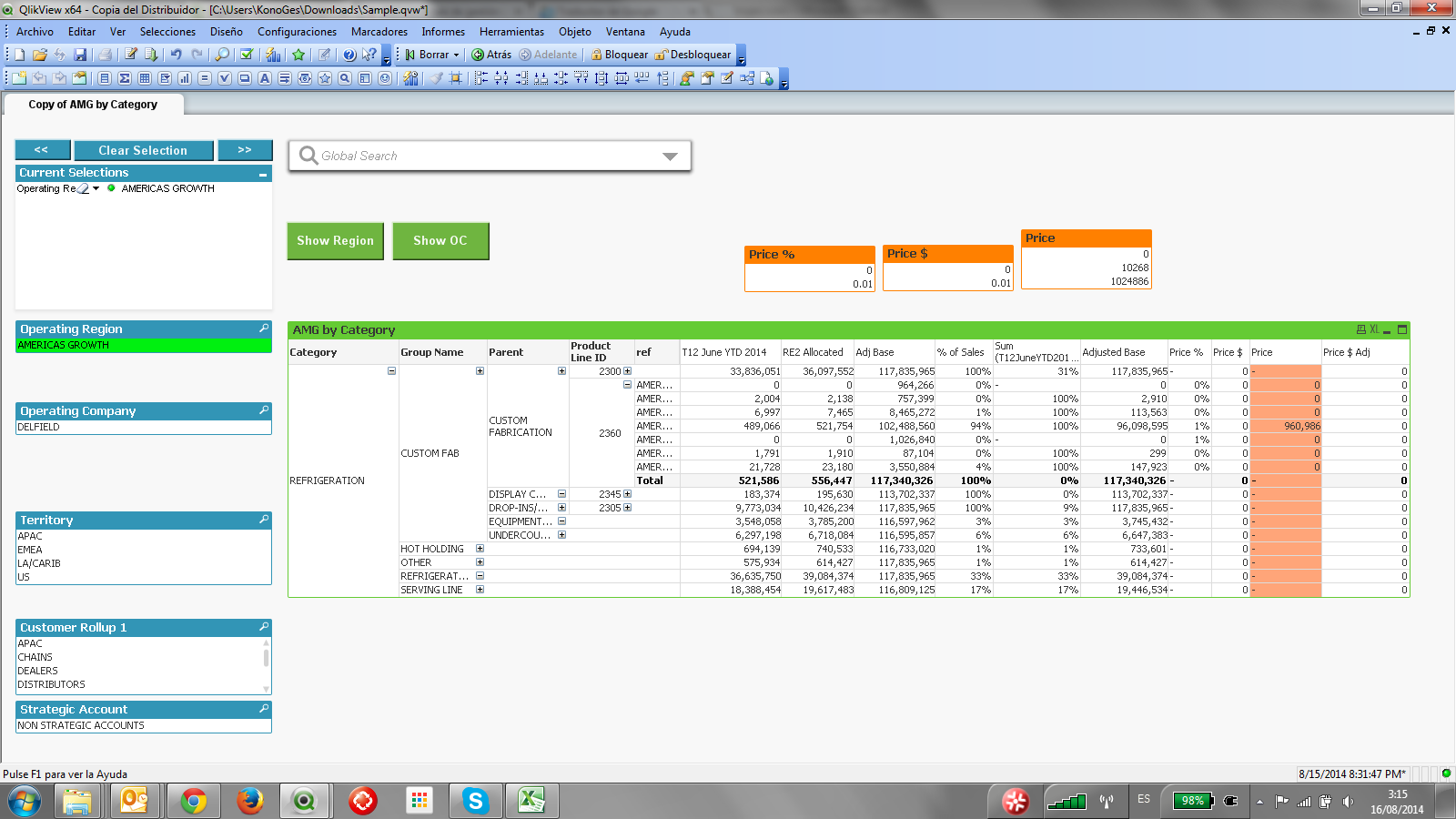Click search icon in Territory header
Screen dimensions: 1456x819
coord(264,520)
